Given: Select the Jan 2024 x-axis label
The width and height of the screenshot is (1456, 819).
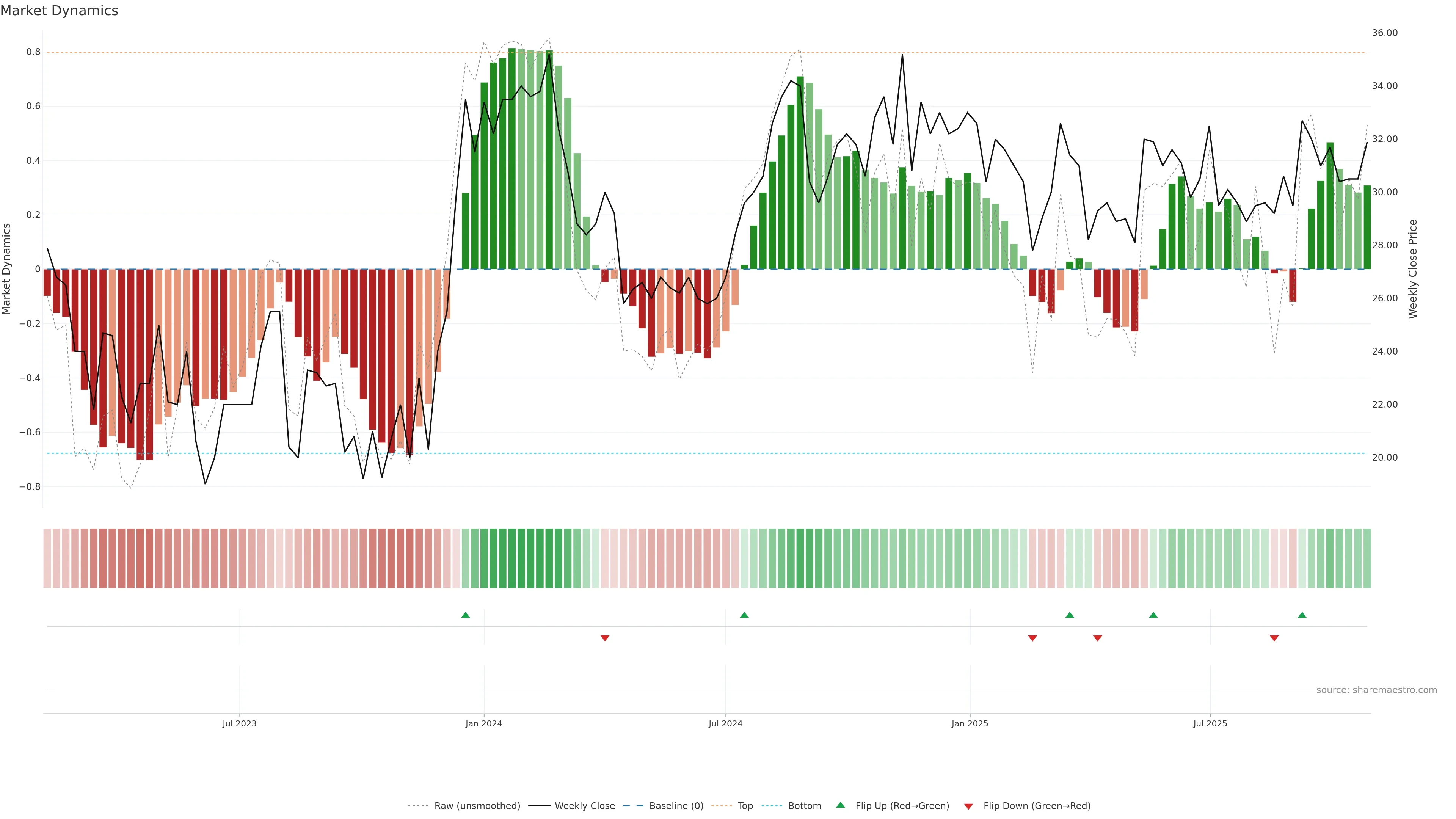Looking at the screenshot, I should tap(483, 723).
